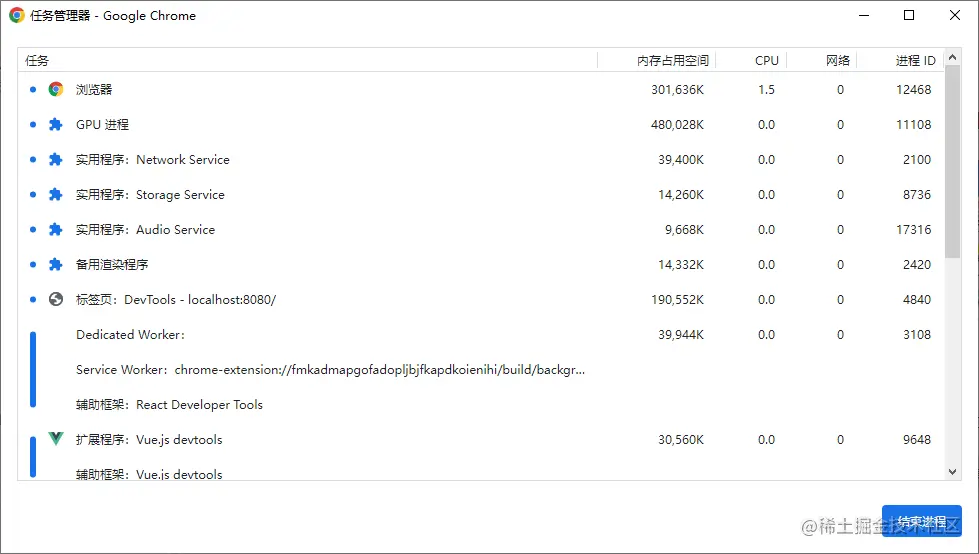Sort by the 任务 column header
The image size is (979, 554).
pos(307,60)
